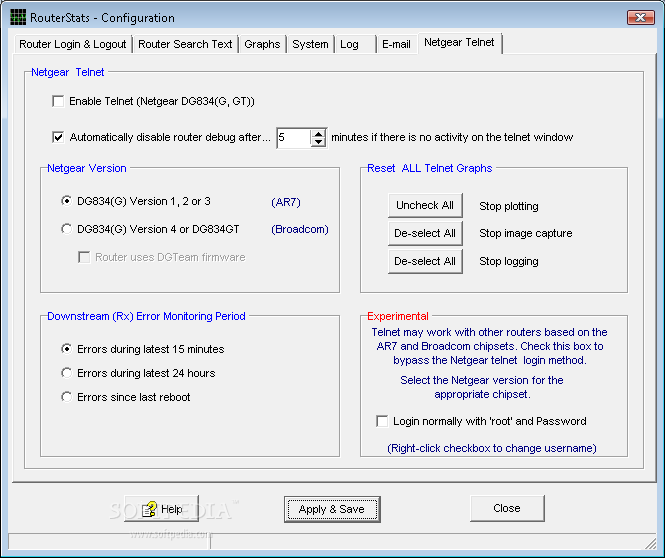The height and width of the screenshot is (558, 665).
Task: Click Downstream (Rx) Error Monitoring Period heading
Action: tap(146, 316)
